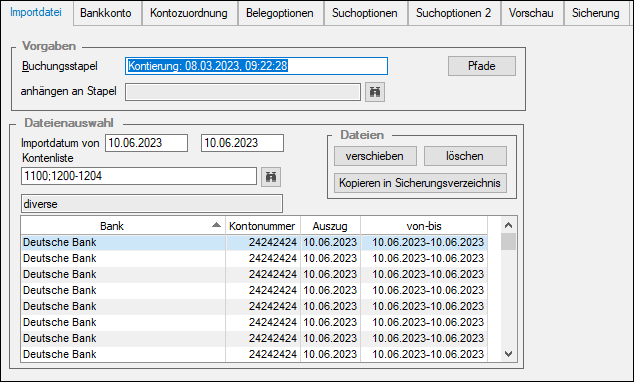Click the diverse text field
Screen dimensions: 634x382
click(152, 204)
